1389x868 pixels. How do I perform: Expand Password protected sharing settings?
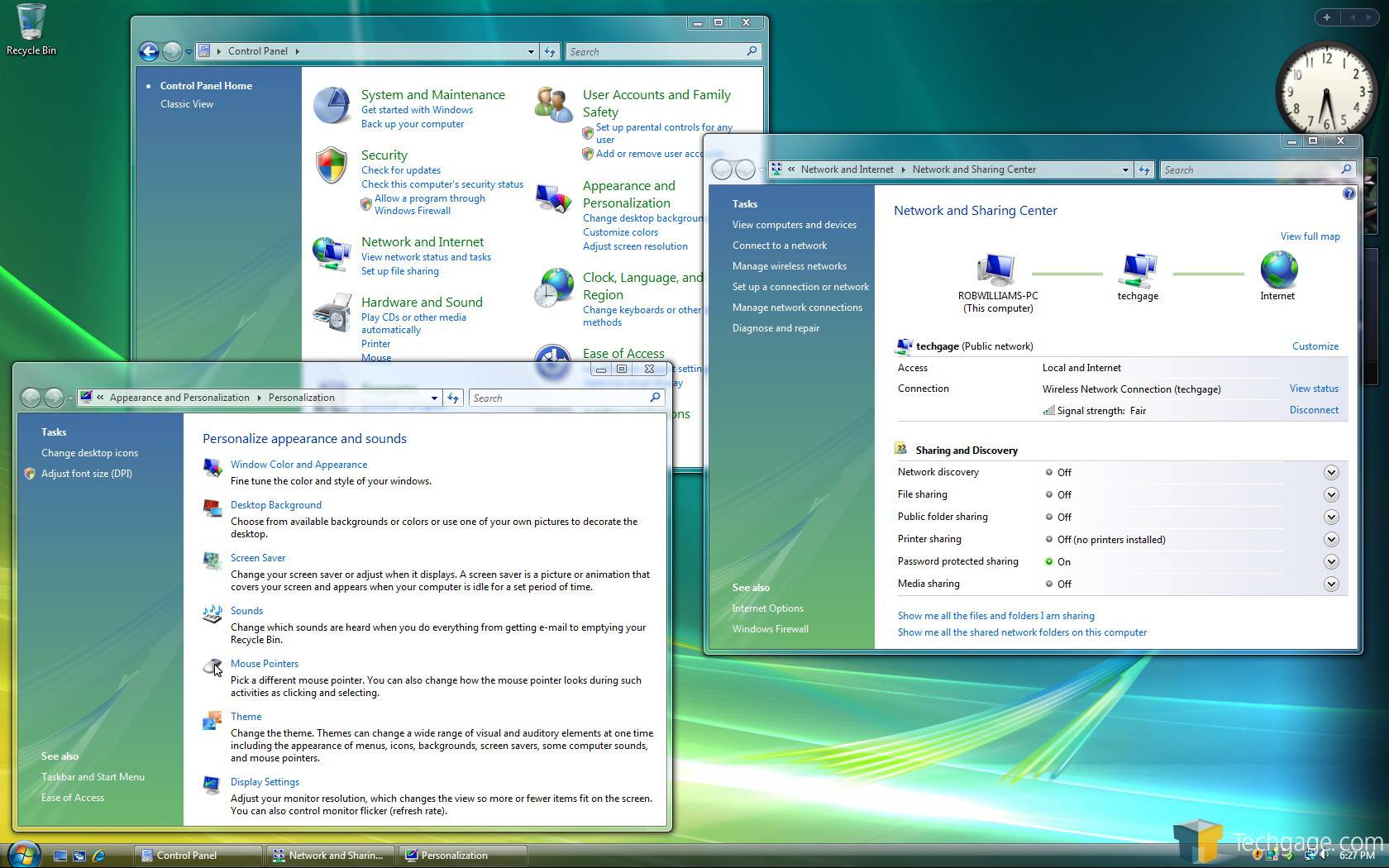1331,561
